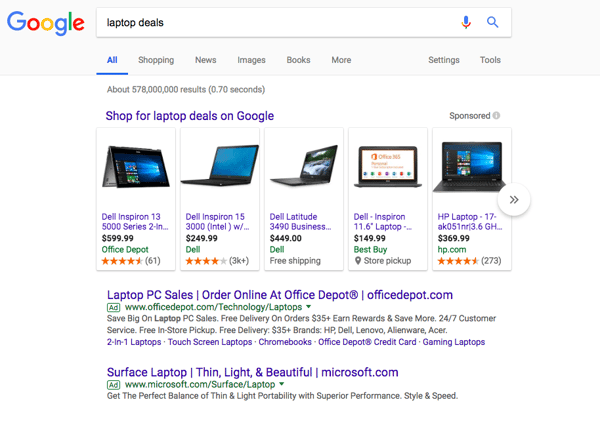
Task: Open the News tab
Action: [205, 60]
